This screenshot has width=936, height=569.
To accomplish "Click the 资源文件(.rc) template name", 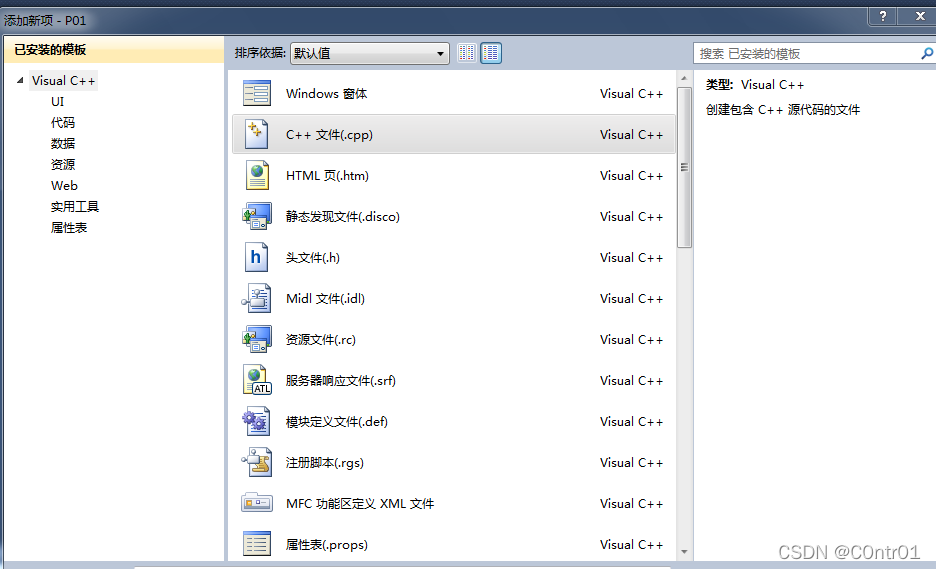I will 321,340.
